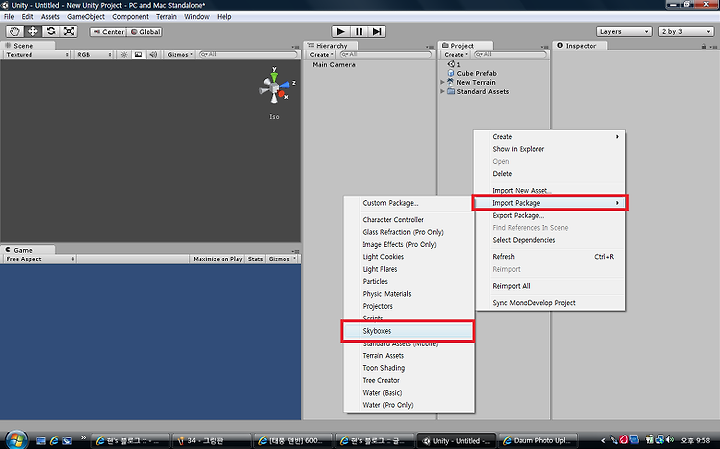Open the Textured draw mode dropdown
Image resolution: width=720 pixels, height=449 pixels.
[37, 54]
